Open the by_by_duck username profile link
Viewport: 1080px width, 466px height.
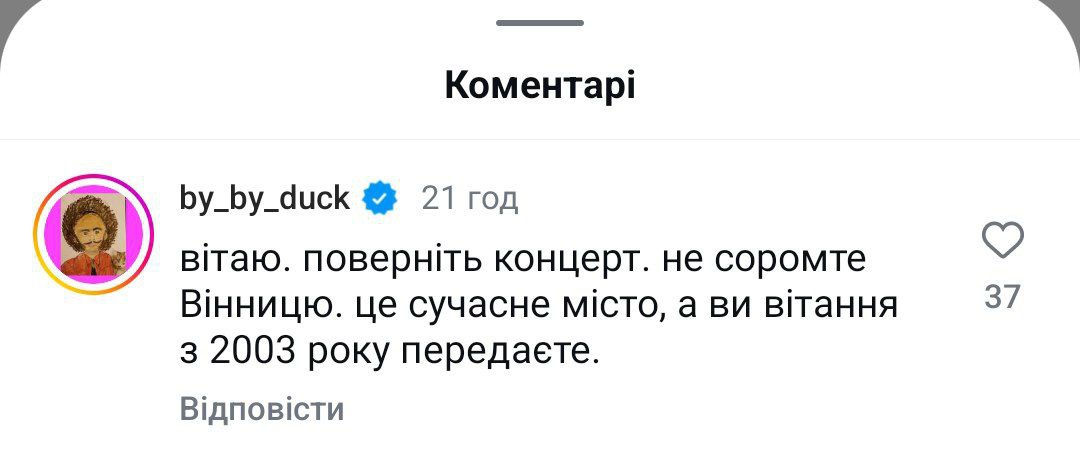point(265,199)
